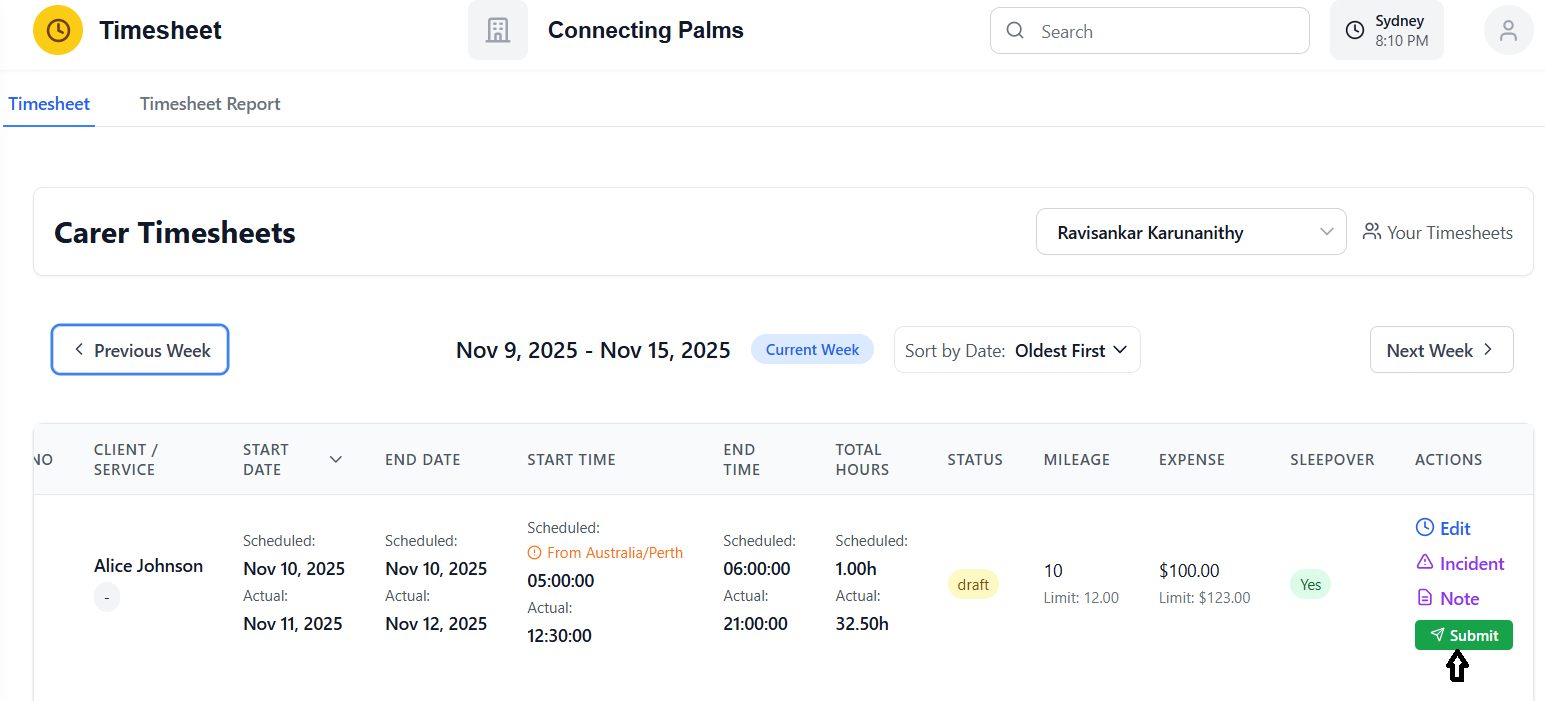1545x701 pixels.
Task: Click into the Search input field
Action: click(x=1165, y=31)
